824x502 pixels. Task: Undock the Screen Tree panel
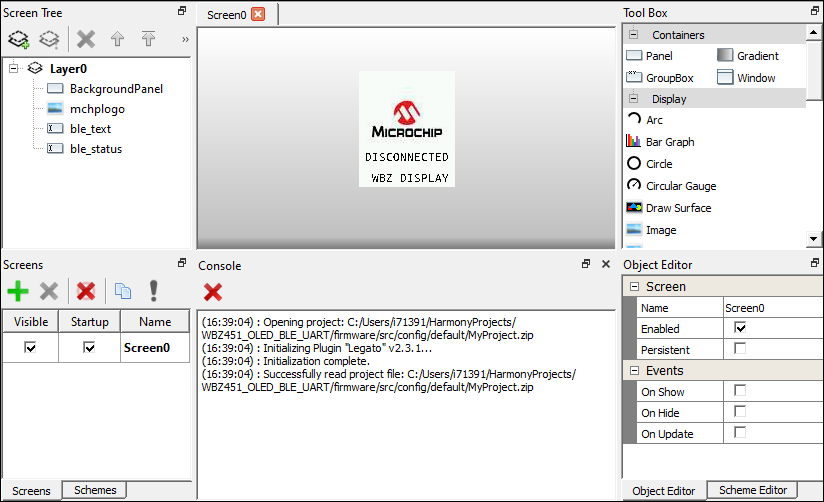(182, 11)
